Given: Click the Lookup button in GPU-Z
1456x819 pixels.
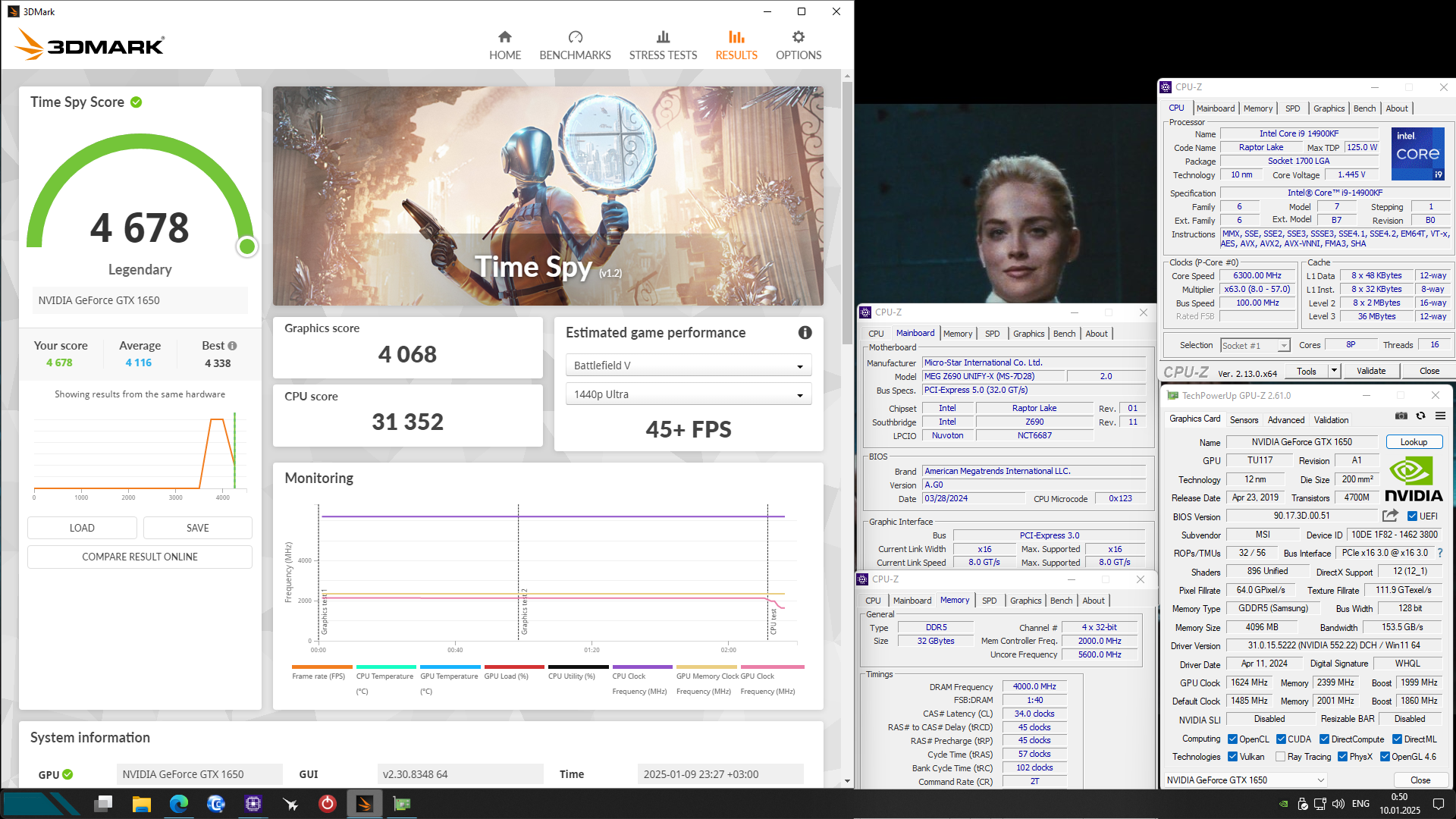Looking at the screenshot, I should click(1414, 442).
